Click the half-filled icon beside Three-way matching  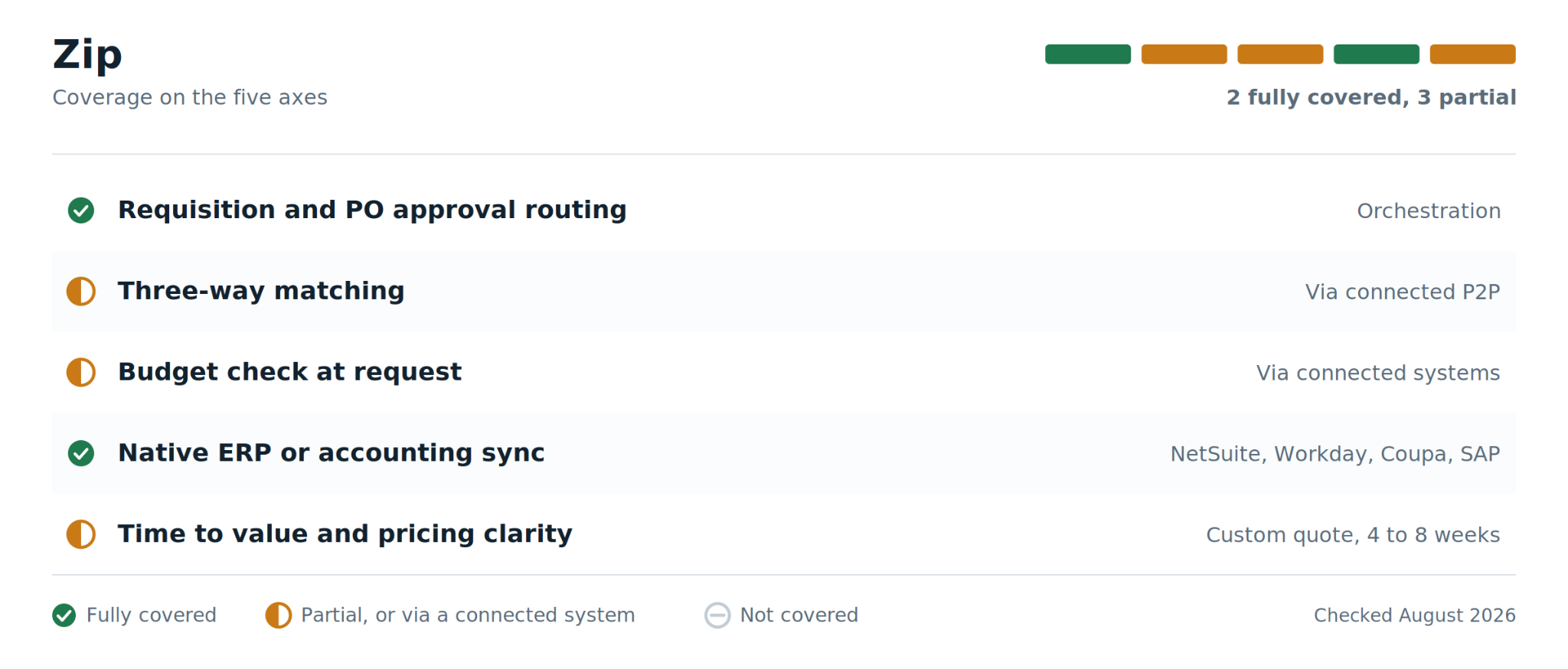pyautogui.click(x=81, y=292)
